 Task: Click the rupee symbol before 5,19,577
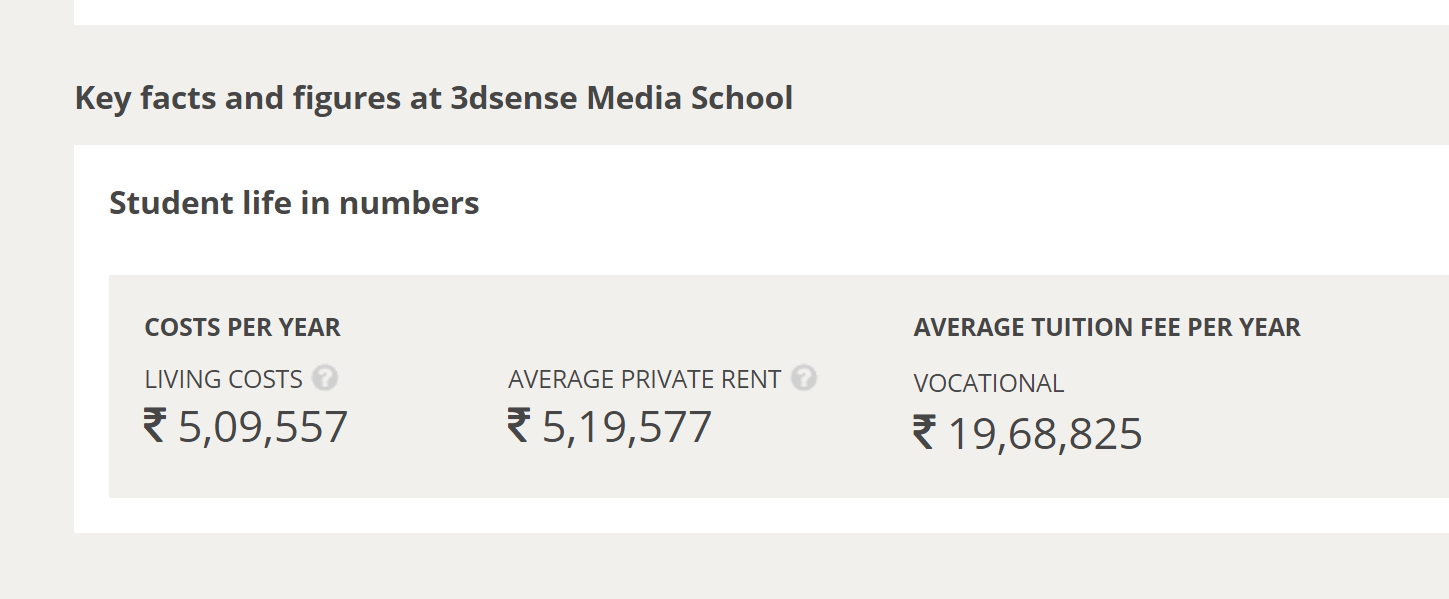(x=519, y=426)
